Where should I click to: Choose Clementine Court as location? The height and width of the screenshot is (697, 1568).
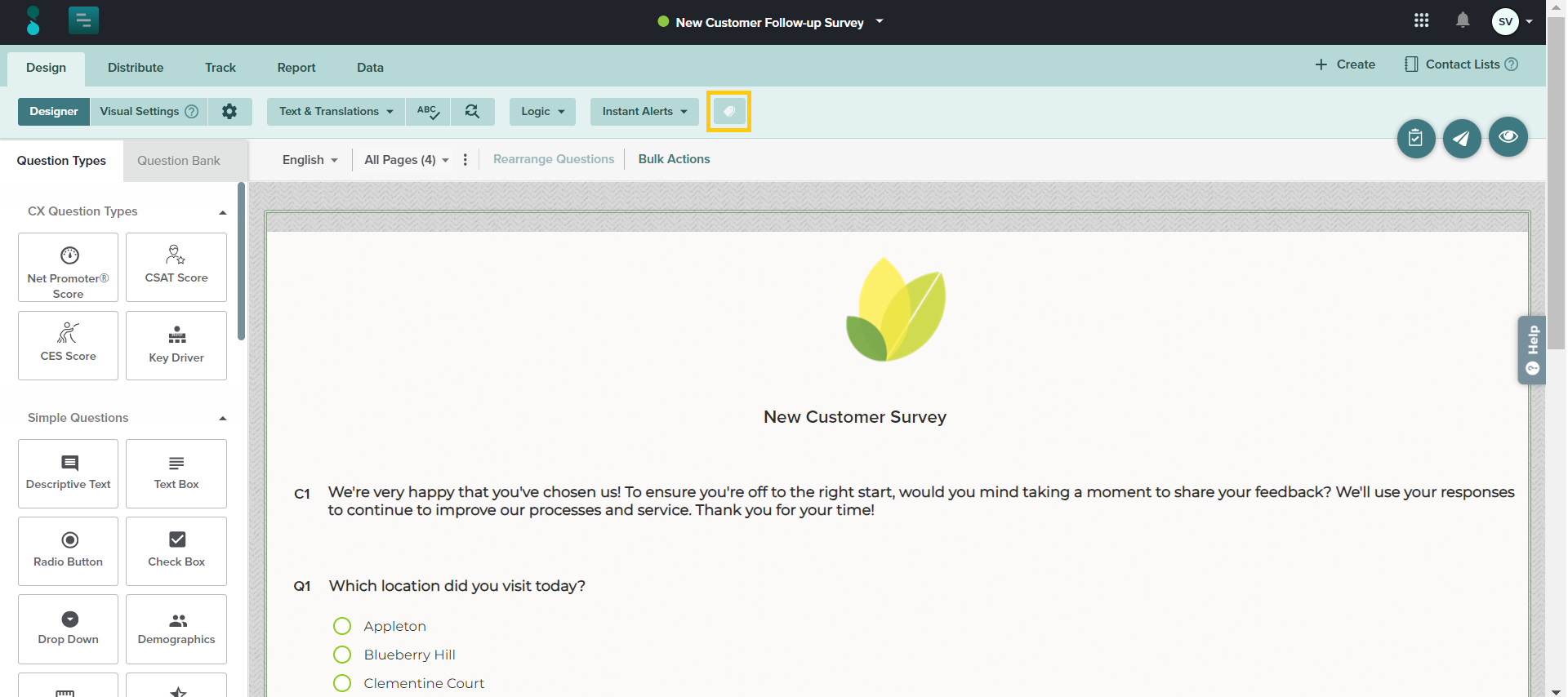pos(342,683)
